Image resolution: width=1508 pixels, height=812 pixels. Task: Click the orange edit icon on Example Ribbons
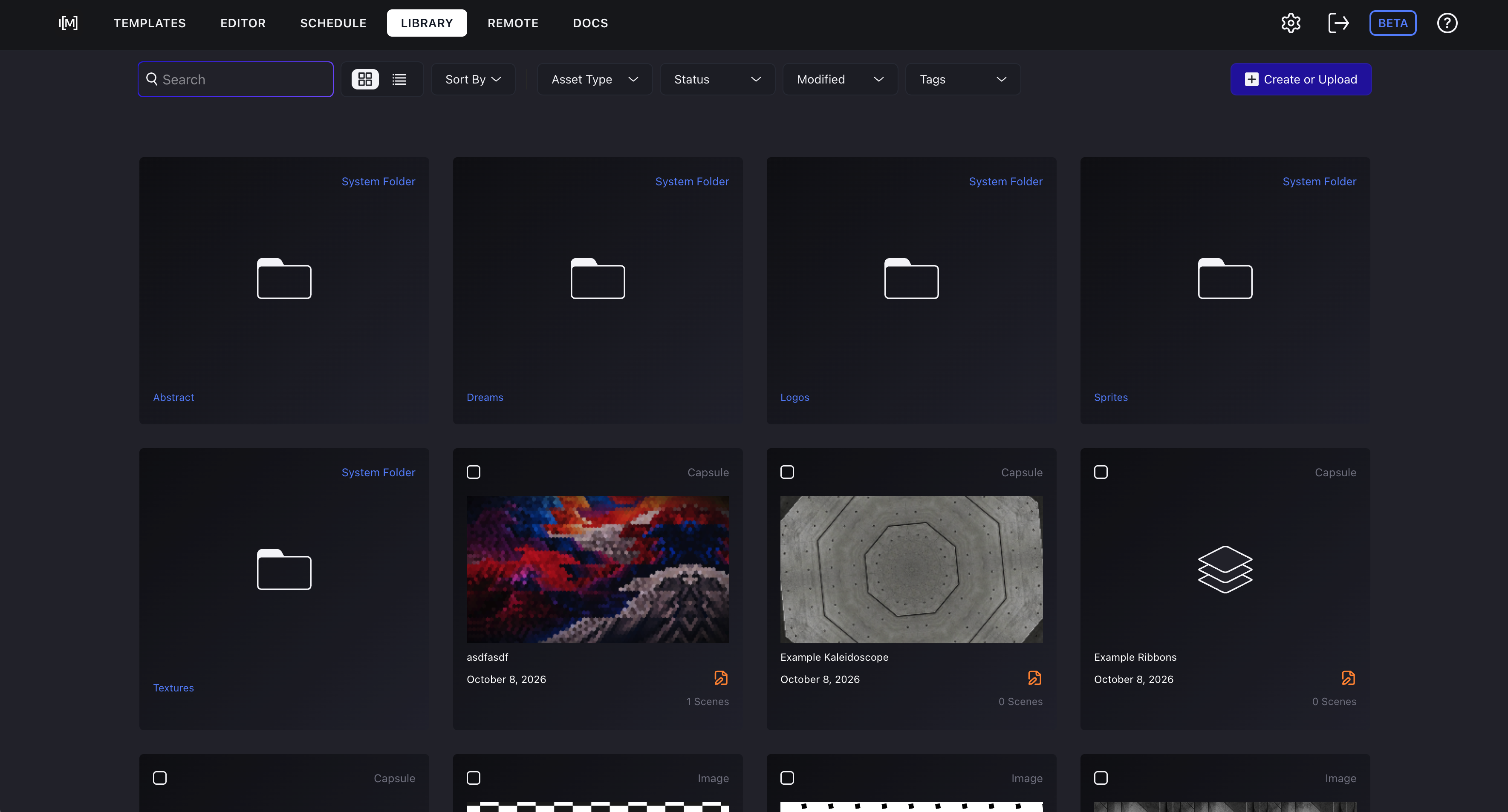[1348, 678]
